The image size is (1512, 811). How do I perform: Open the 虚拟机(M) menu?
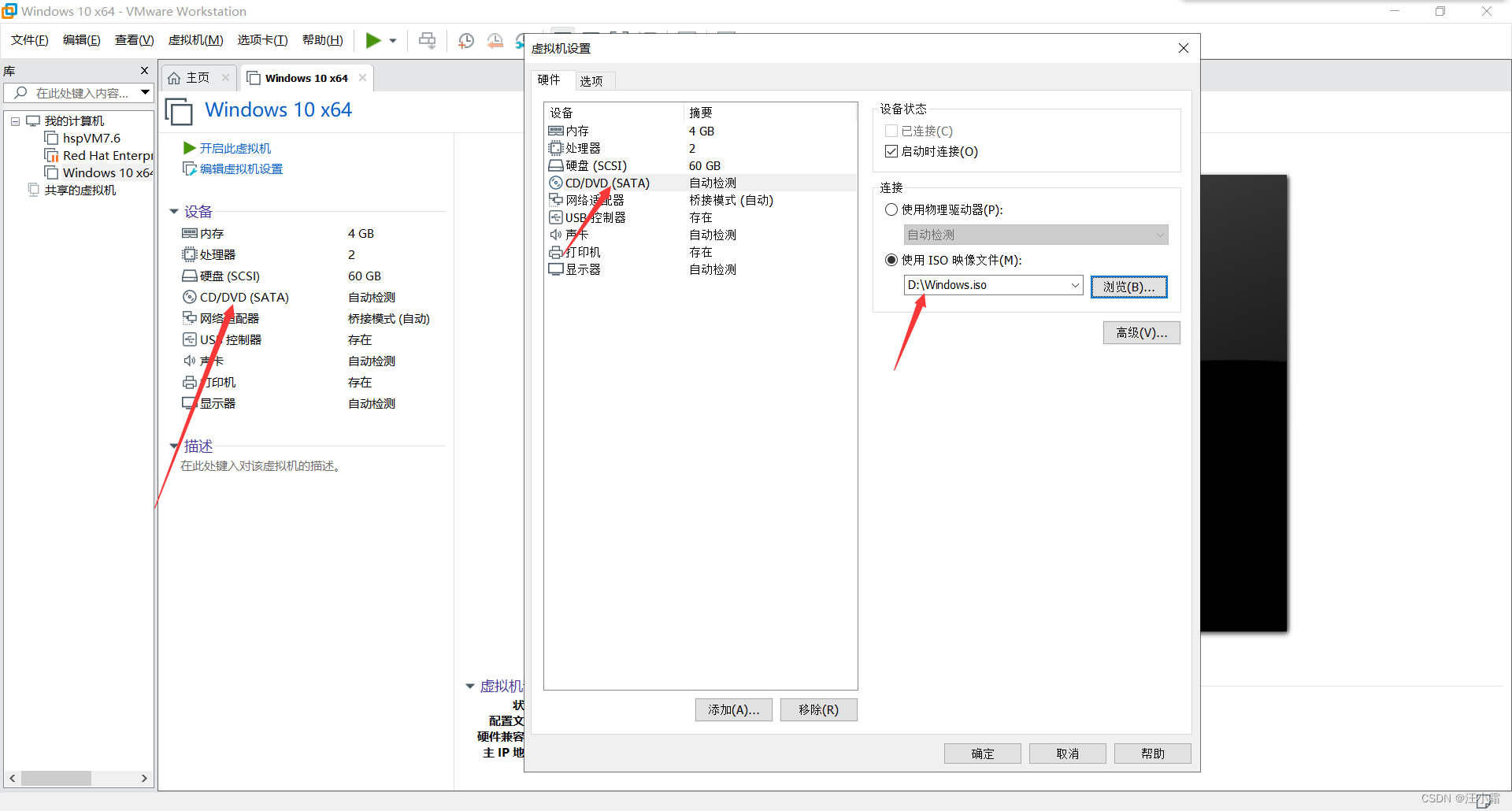[x=195, y=40]
